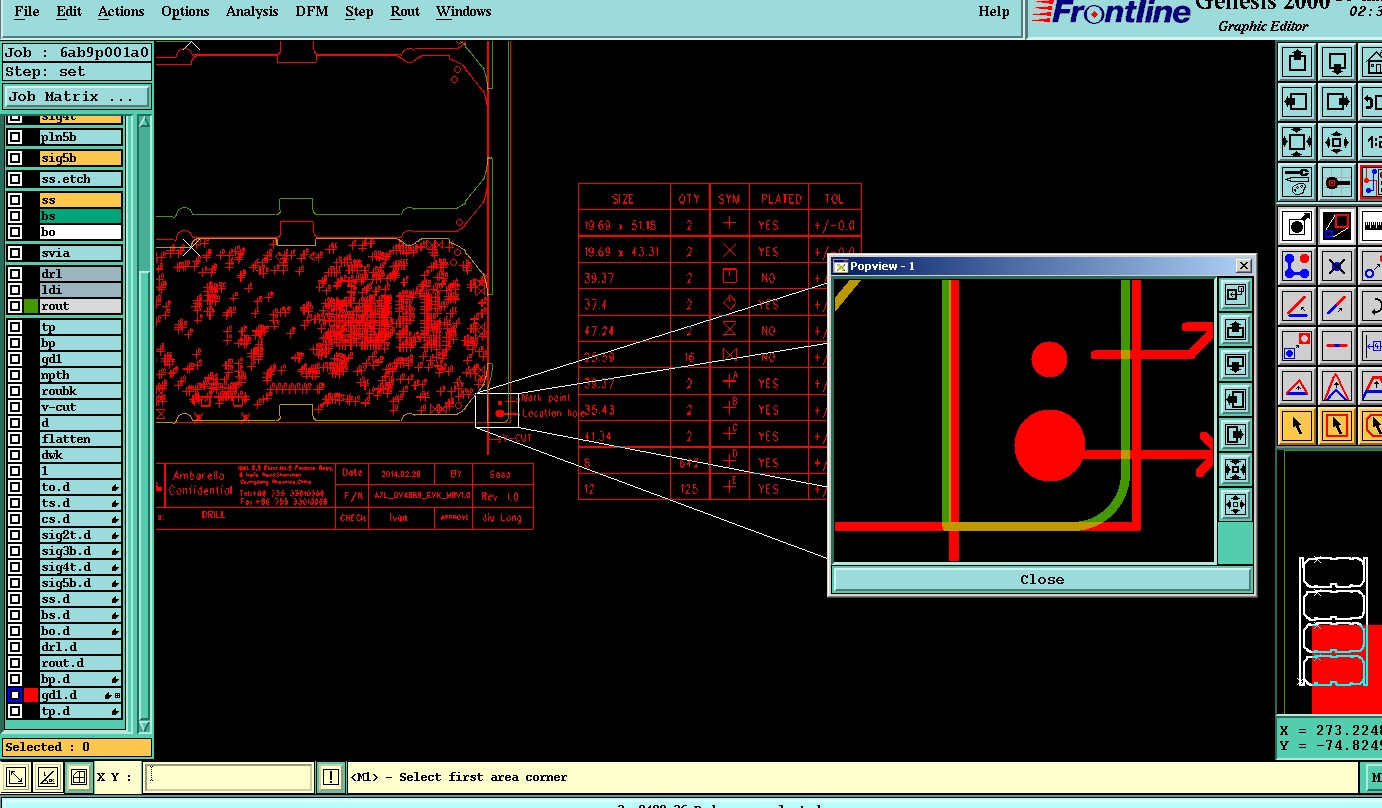Click the pan down view icon
1382x808 pixels.
pos(1338,62)
